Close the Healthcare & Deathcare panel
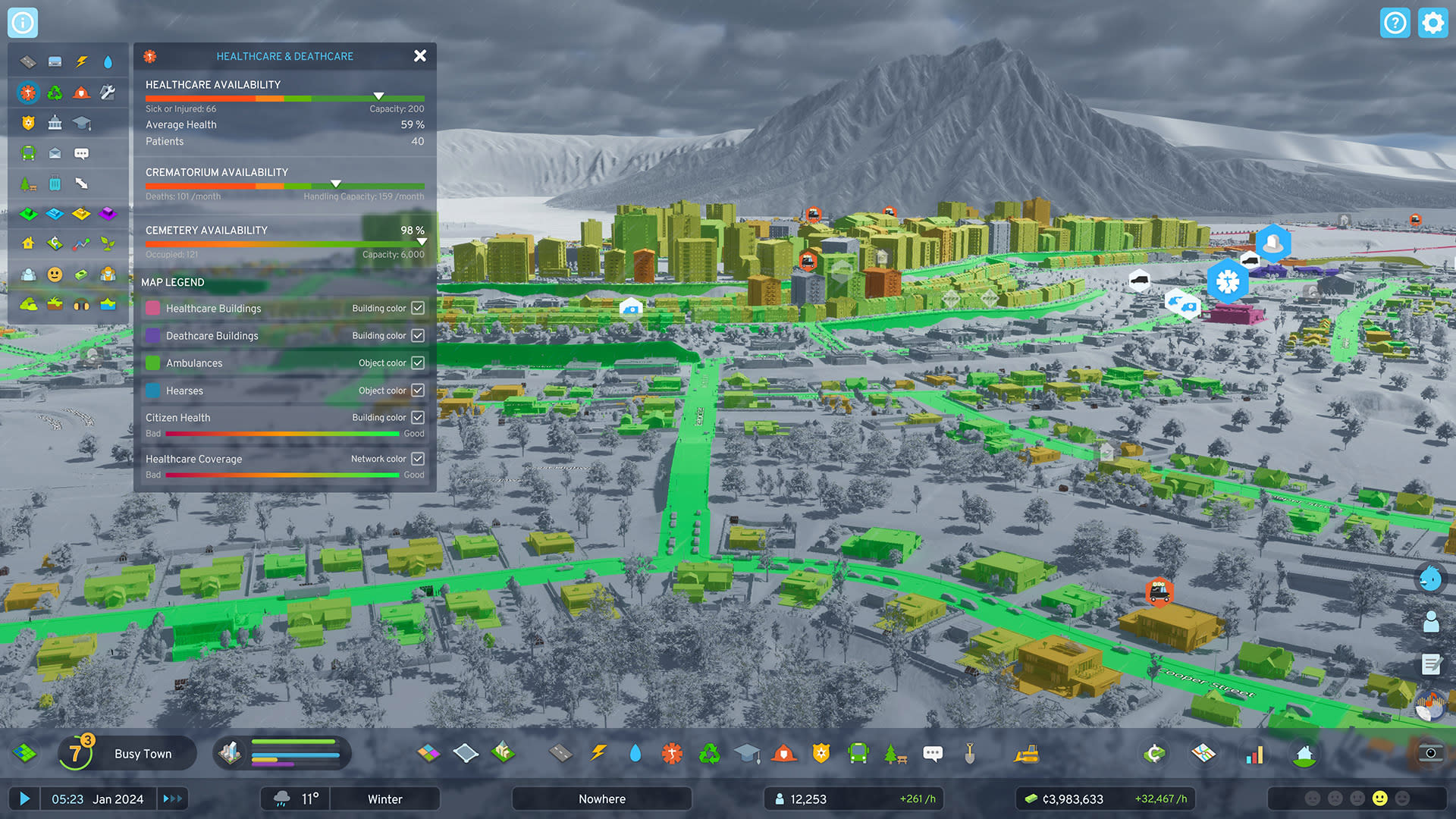 click(420, 55)
